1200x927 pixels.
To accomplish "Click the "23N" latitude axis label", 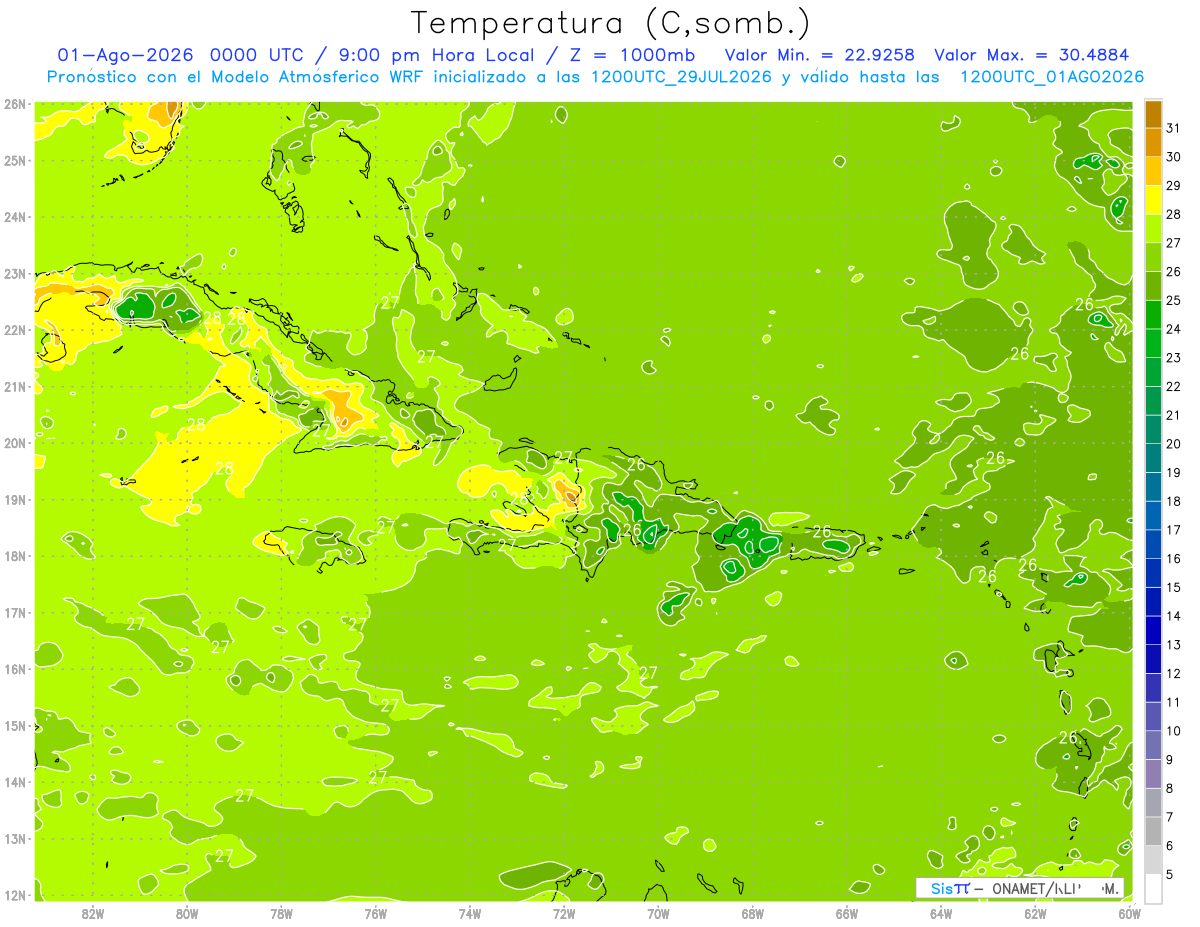I will 15,273.
